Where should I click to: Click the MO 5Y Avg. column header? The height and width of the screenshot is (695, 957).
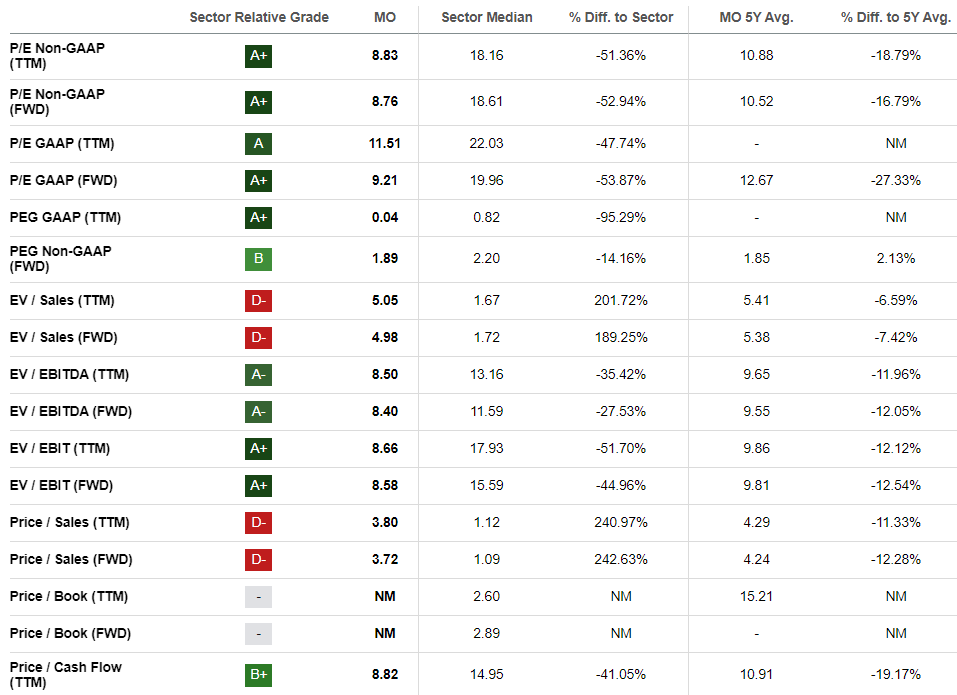click(757, 17)
